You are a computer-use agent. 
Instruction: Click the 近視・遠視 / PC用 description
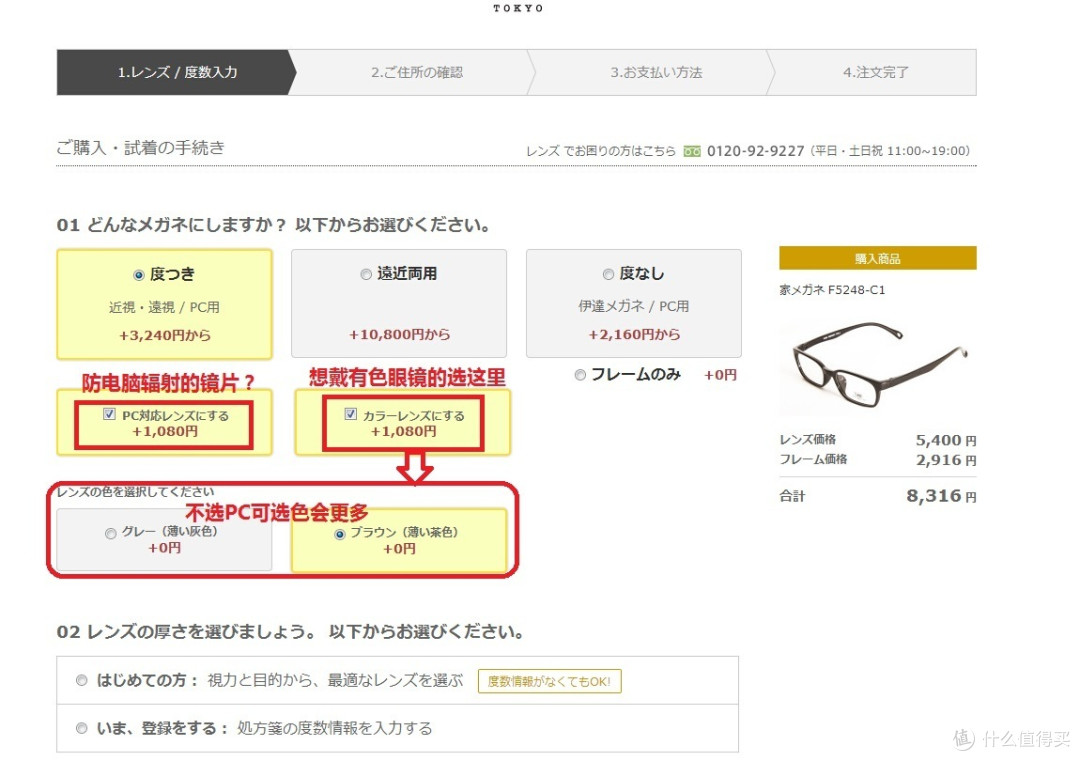coord(164,307)
